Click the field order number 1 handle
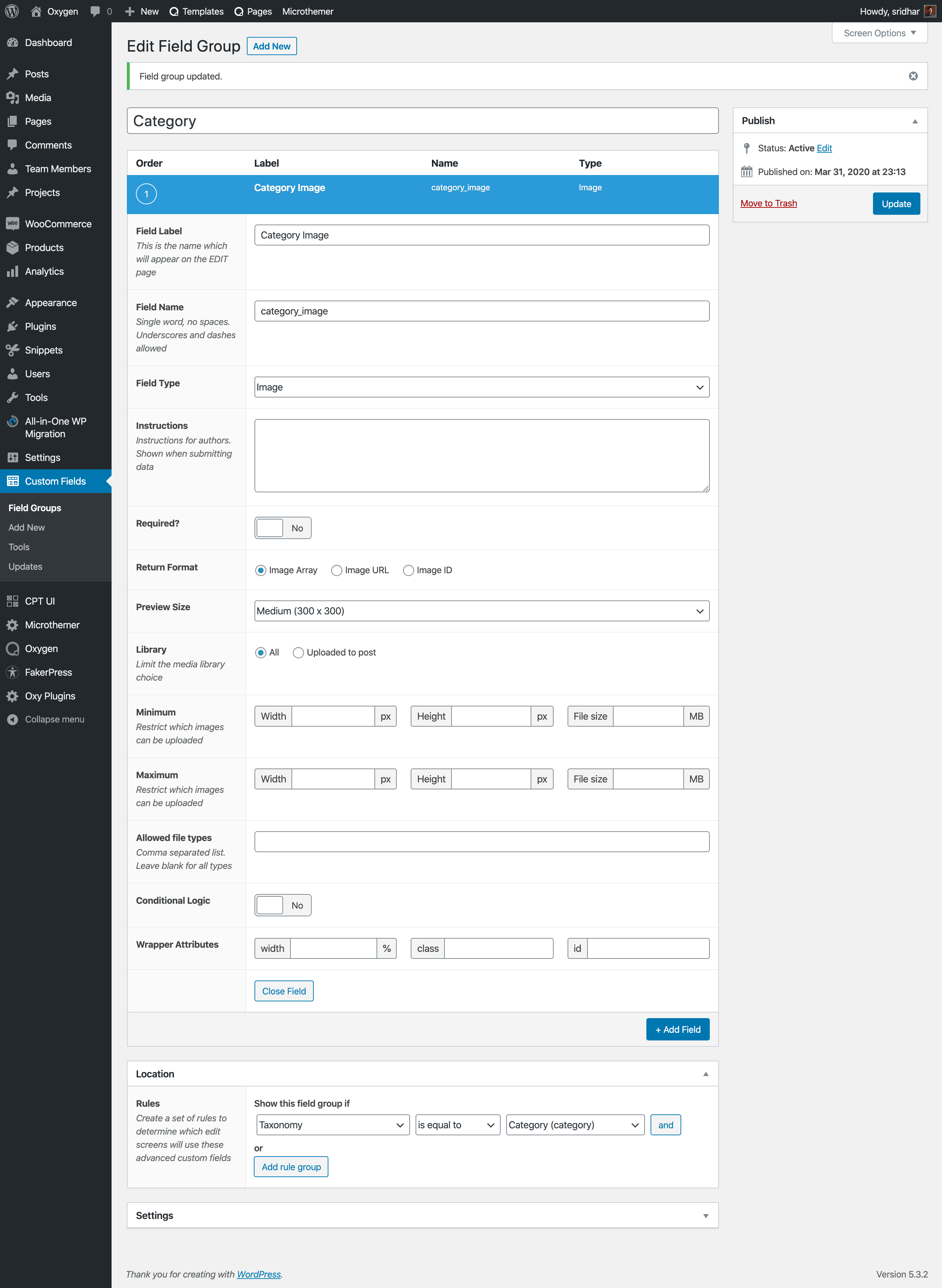This screenshot has height=1288, width=942. point(146,194)
